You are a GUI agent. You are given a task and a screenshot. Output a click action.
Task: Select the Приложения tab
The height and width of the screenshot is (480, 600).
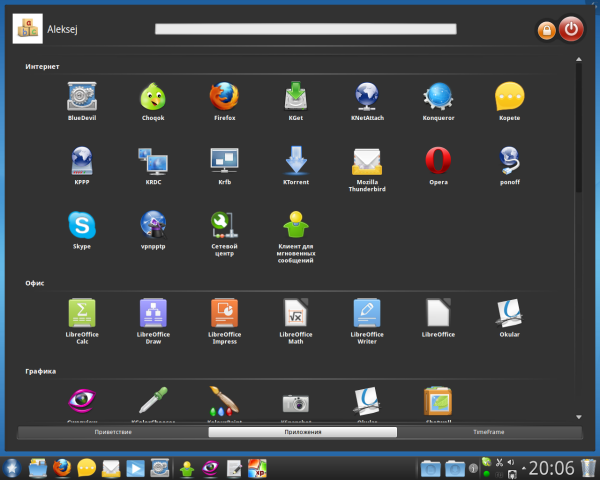click(303, 432)
